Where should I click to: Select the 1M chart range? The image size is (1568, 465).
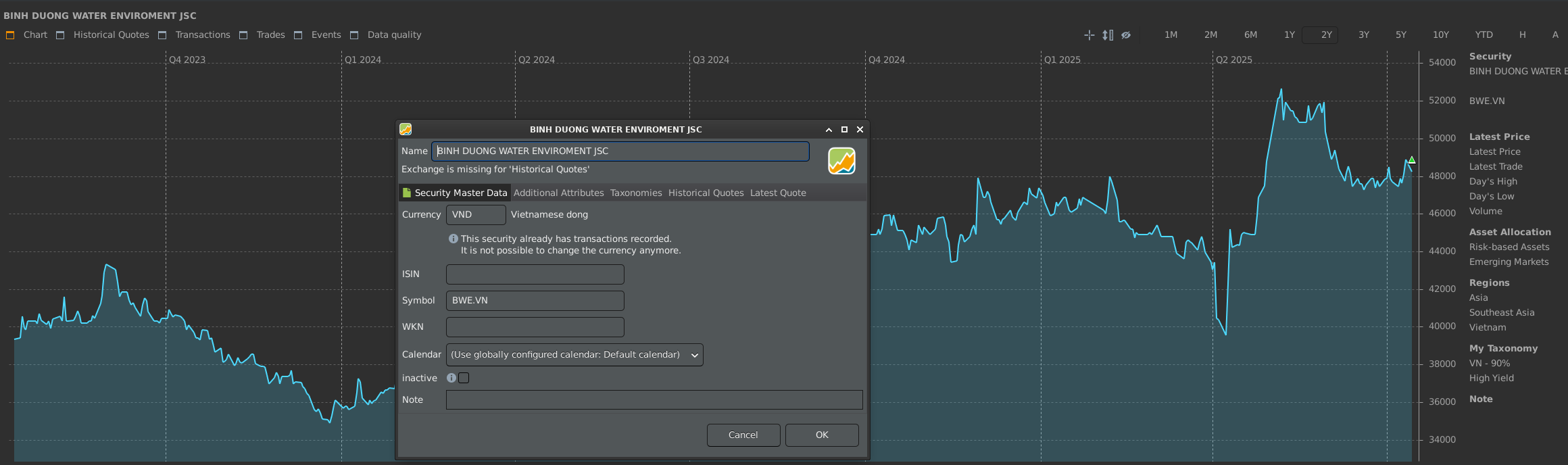click(1171, 34)
